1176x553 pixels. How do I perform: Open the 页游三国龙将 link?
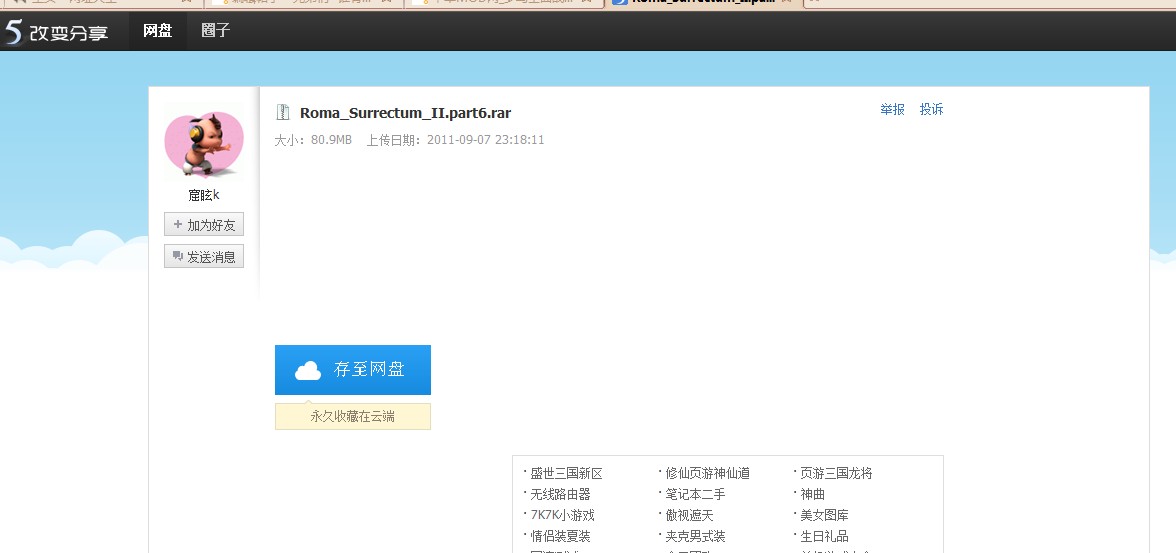coord(836,473)
